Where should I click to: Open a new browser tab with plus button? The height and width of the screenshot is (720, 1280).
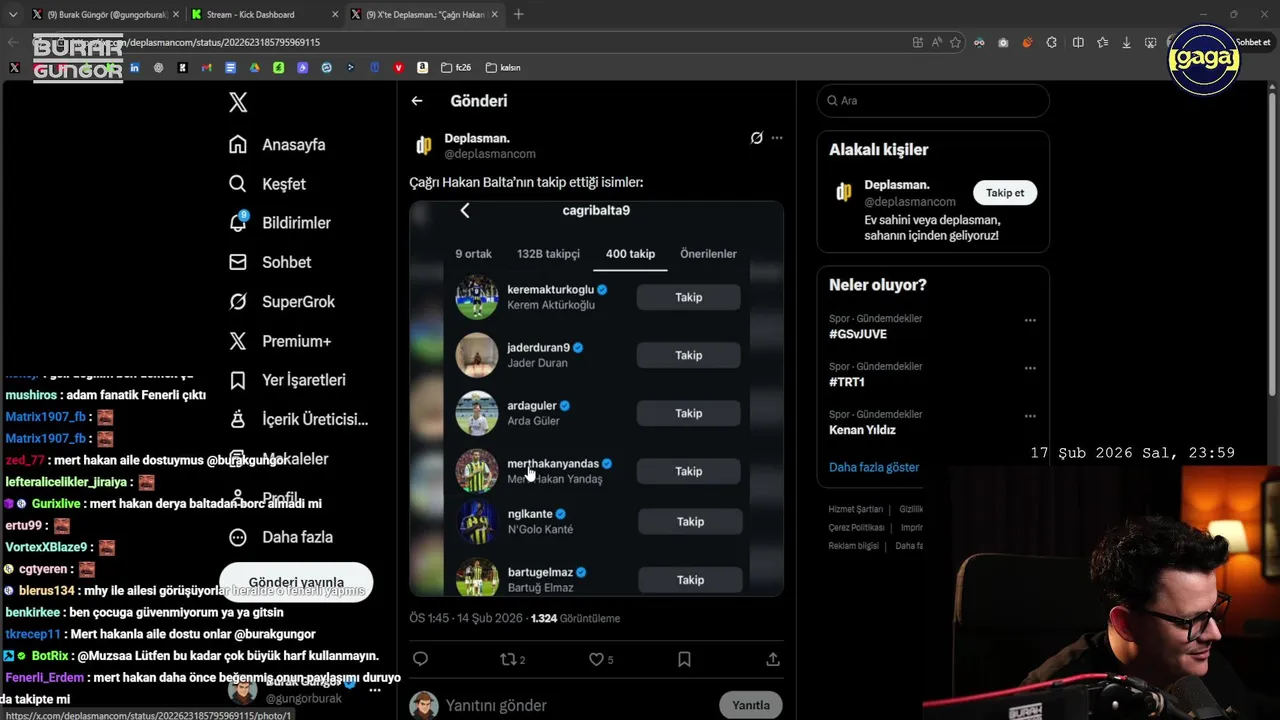click(x=518, y=14)
